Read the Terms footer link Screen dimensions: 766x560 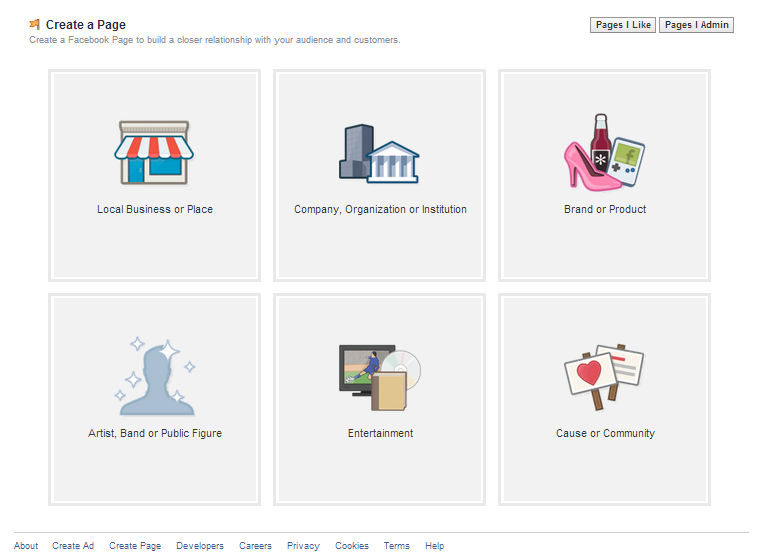[396, 546]
